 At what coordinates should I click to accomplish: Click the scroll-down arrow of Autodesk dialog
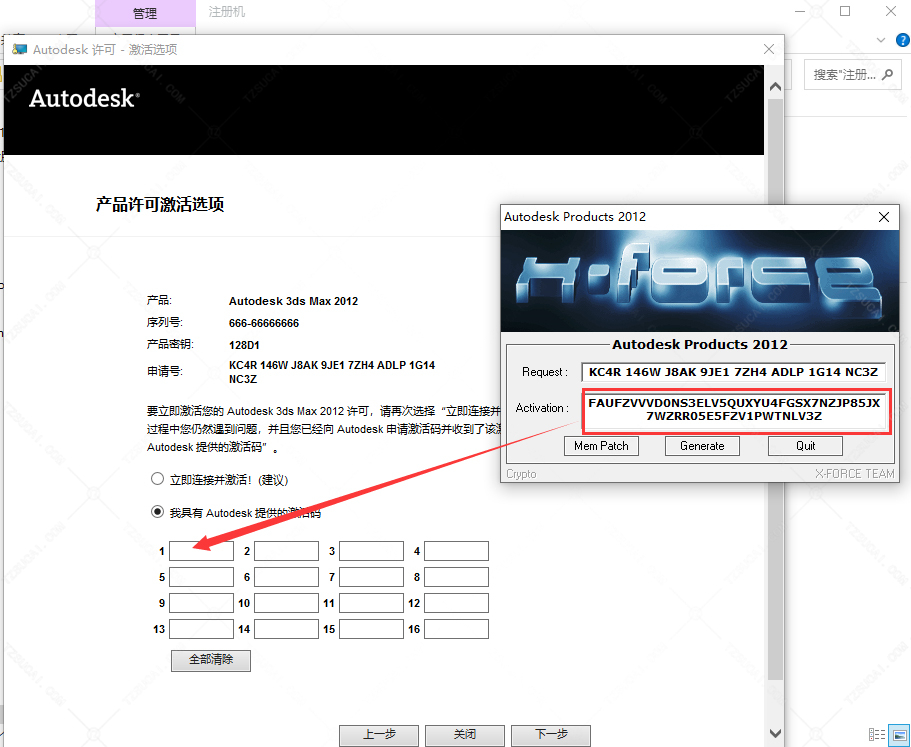[x=775, y=733]
